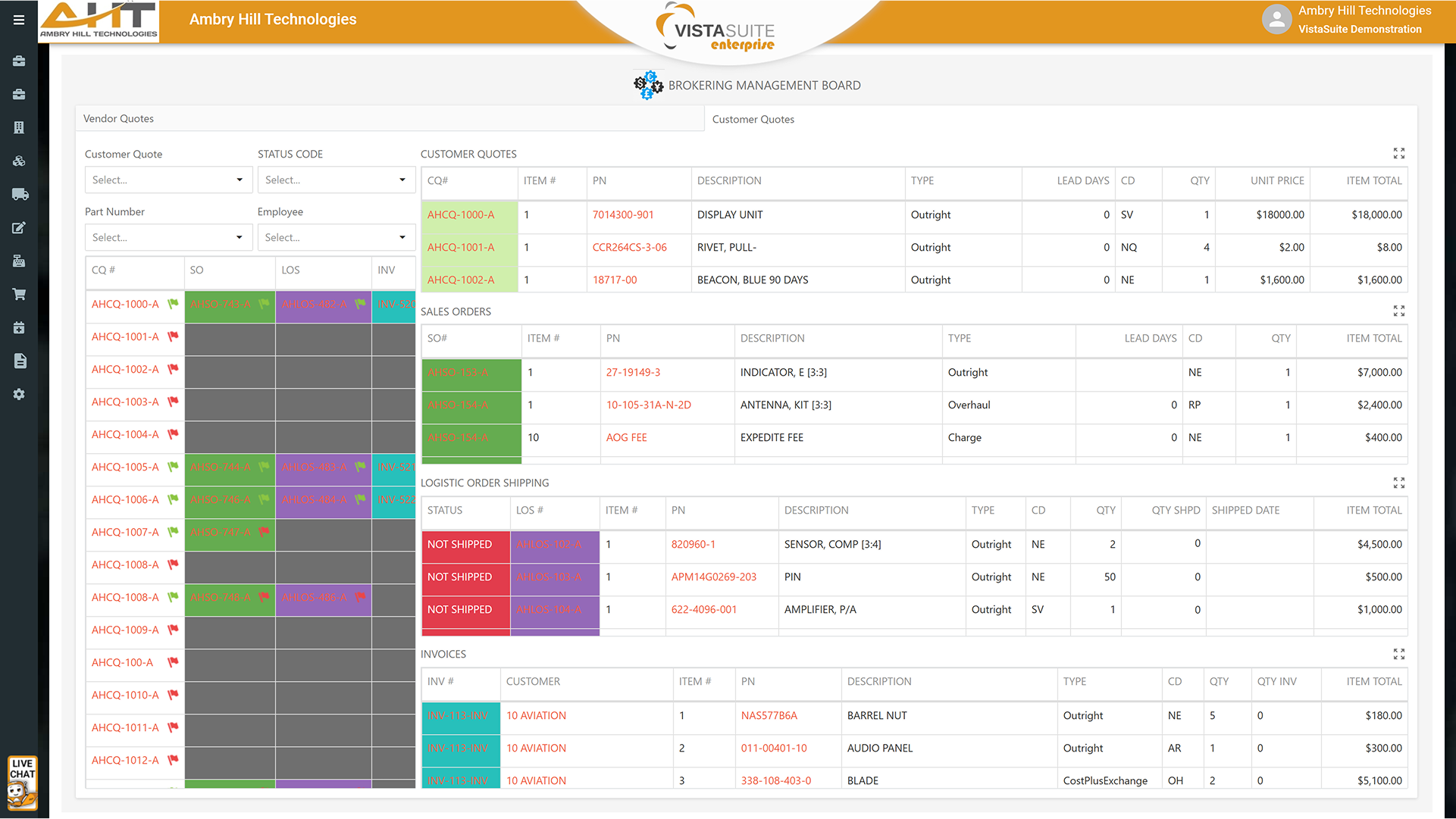
Task: Click part number link 7014300-901
Action: pyautogui.click(x=622, y=215)
